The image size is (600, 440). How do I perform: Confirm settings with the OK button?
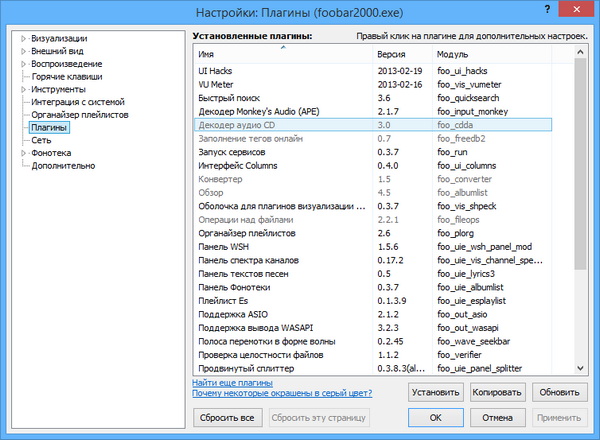pyautogui.click(x=435, y=418)
